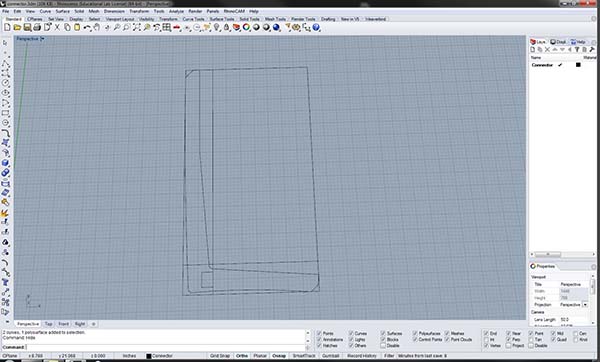Select the Circle tool in left sidebar
This screenshot has height=362, width=600.
tap(5, 83)
